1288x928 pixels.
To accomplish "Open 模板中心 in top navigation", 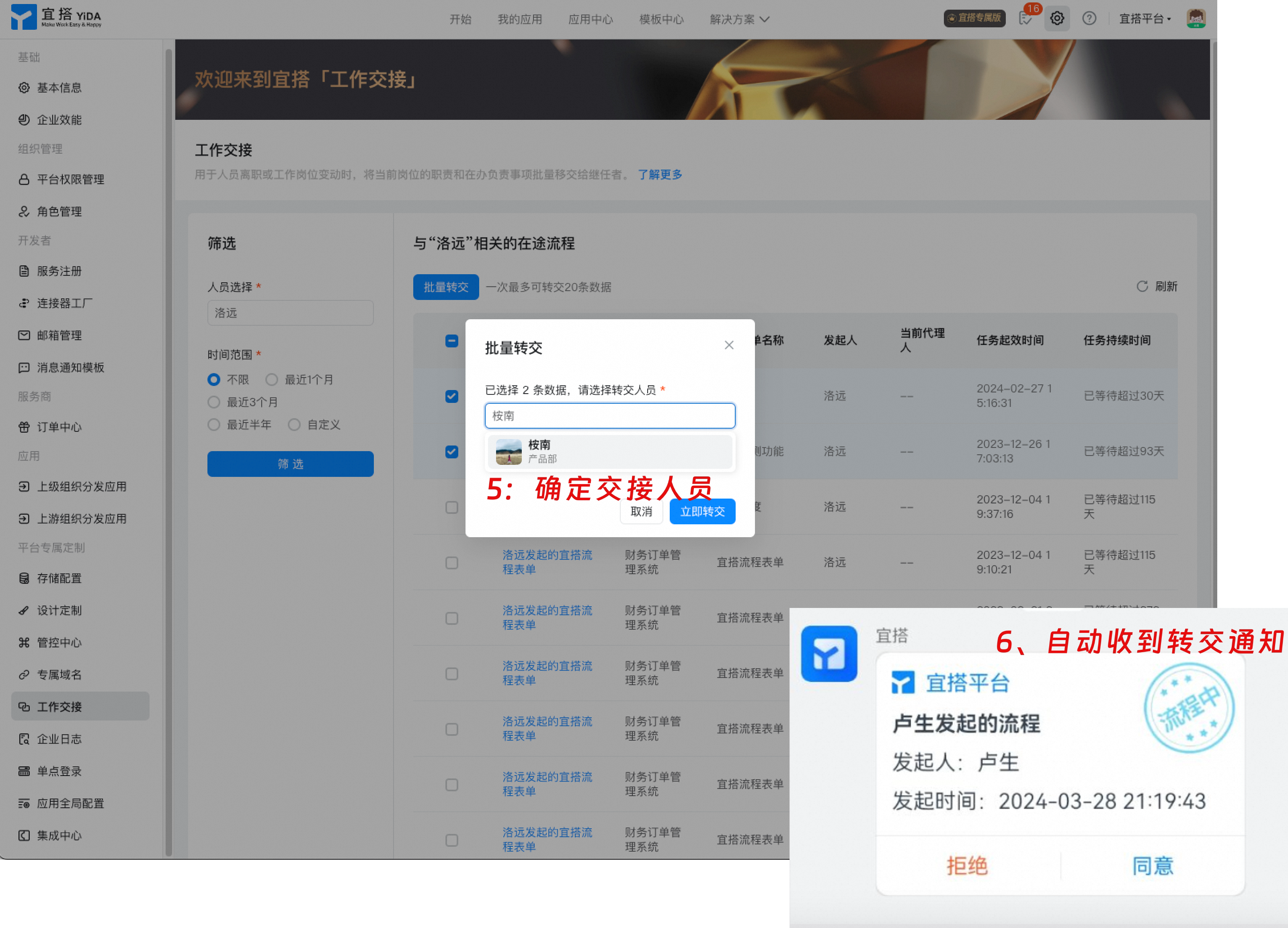I will (x=661, y=19).
